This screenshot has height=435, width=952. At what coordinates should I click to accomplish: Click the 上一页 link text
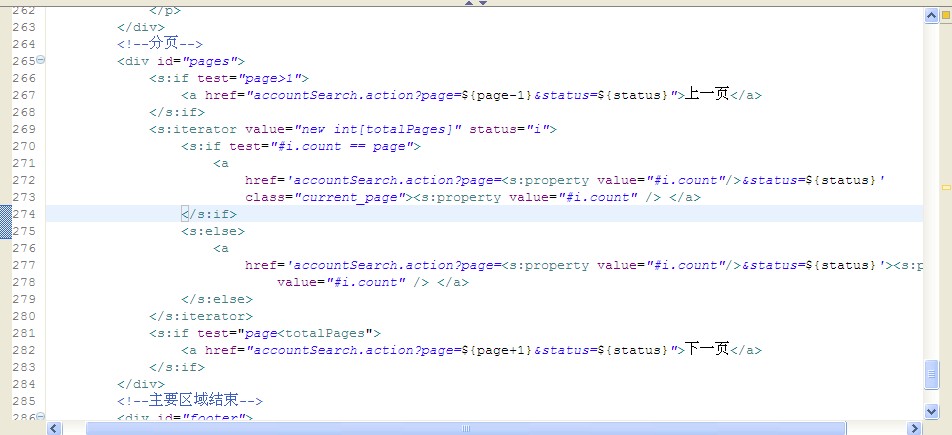point(707,94)
